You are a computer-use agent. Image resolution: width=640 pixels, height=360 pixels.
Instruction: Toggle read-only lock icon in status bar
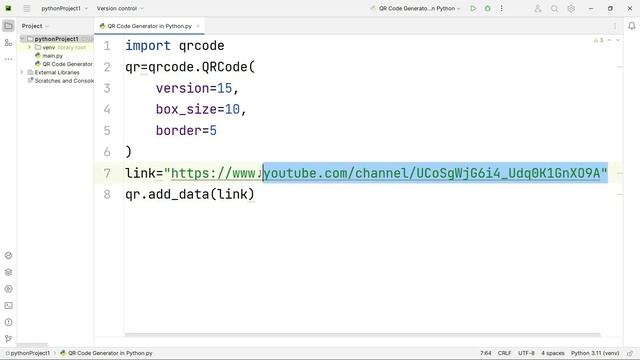[x=630, y=353]
